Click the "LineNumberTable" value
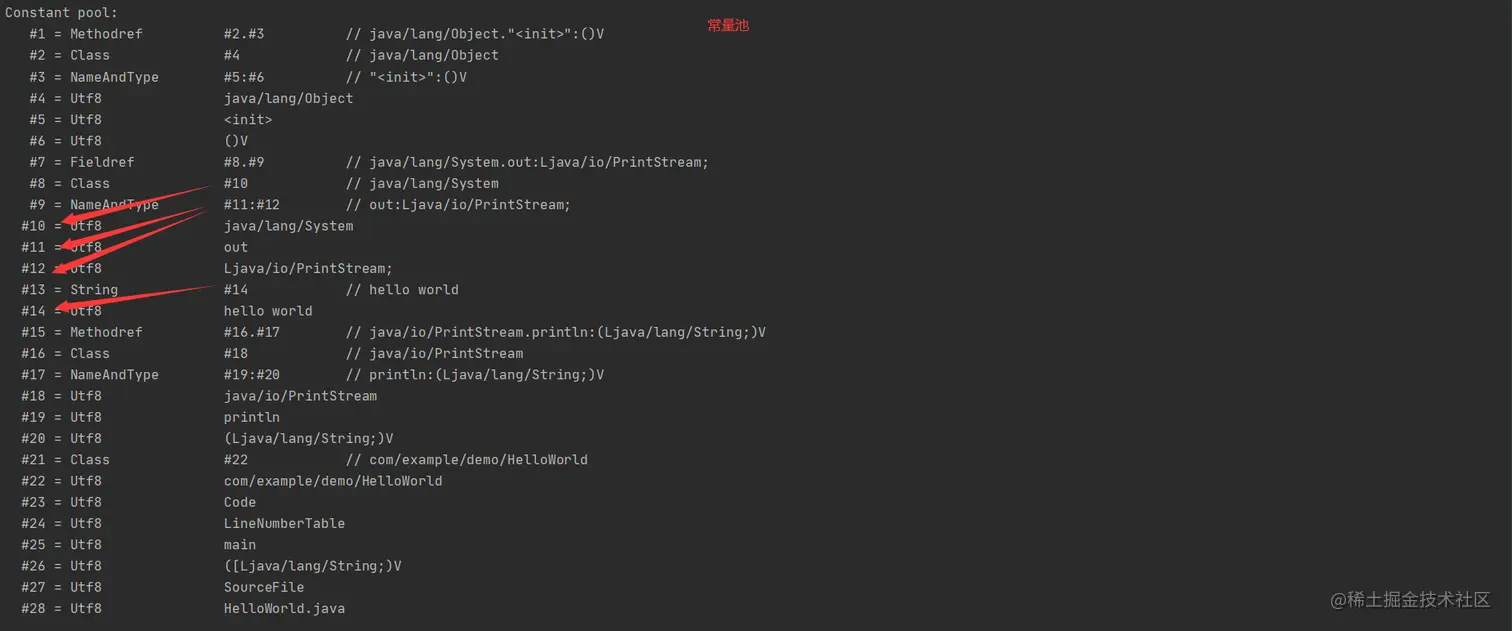 click(x=284, y=523)
